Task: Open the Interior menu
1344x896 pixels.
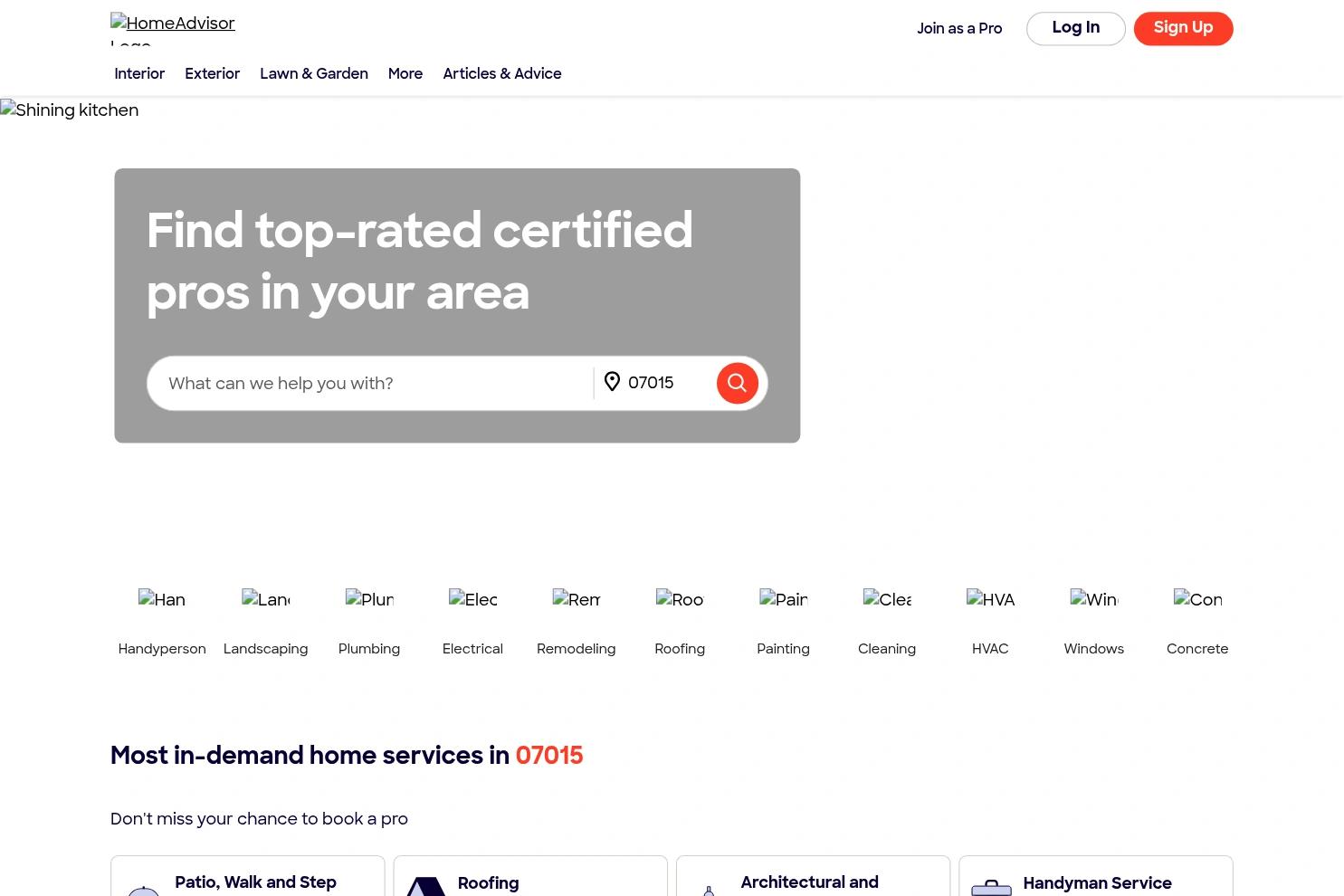Action: coord(139,74)
